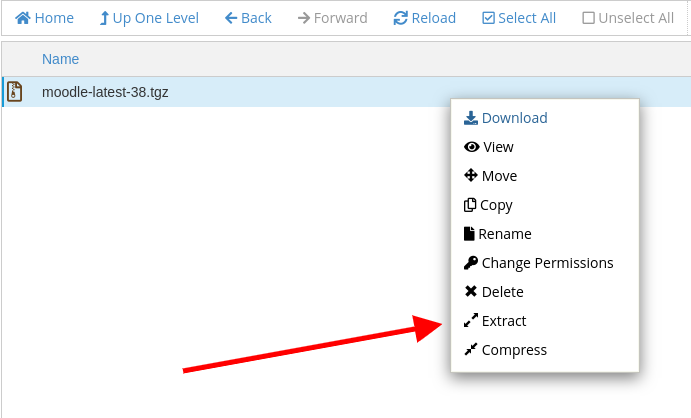Select Move in the context menu
The image size is (691, 418).
pos(499,176)
